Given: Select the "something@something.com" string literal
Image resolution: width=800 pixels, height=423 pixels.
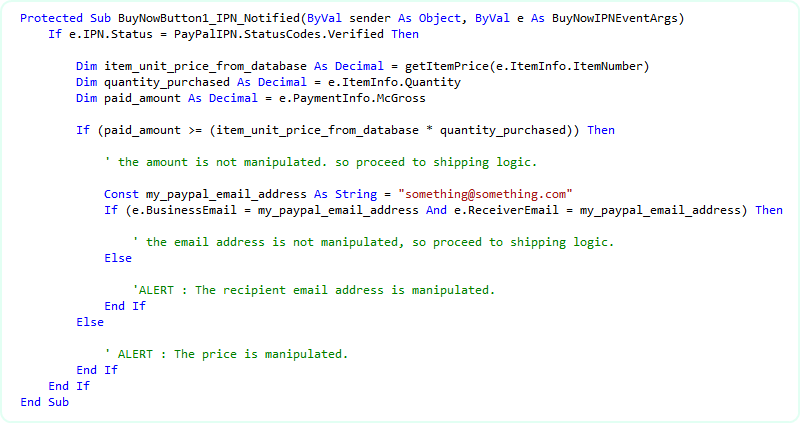Looking at the screenshot, I should coord(484,194).
